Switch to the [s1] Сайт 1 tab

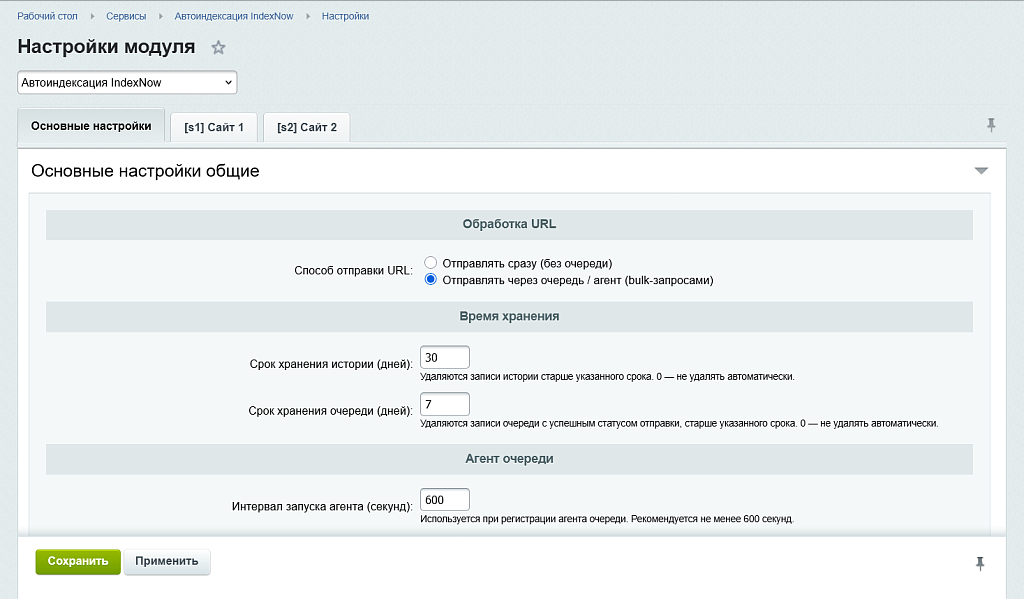[x=214, y=128]
